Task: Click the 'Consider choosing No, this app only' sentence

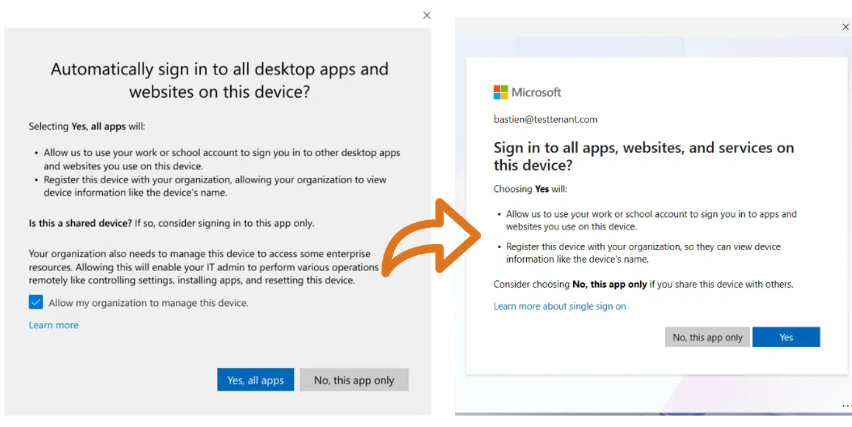Action: (x=643, y=284)
